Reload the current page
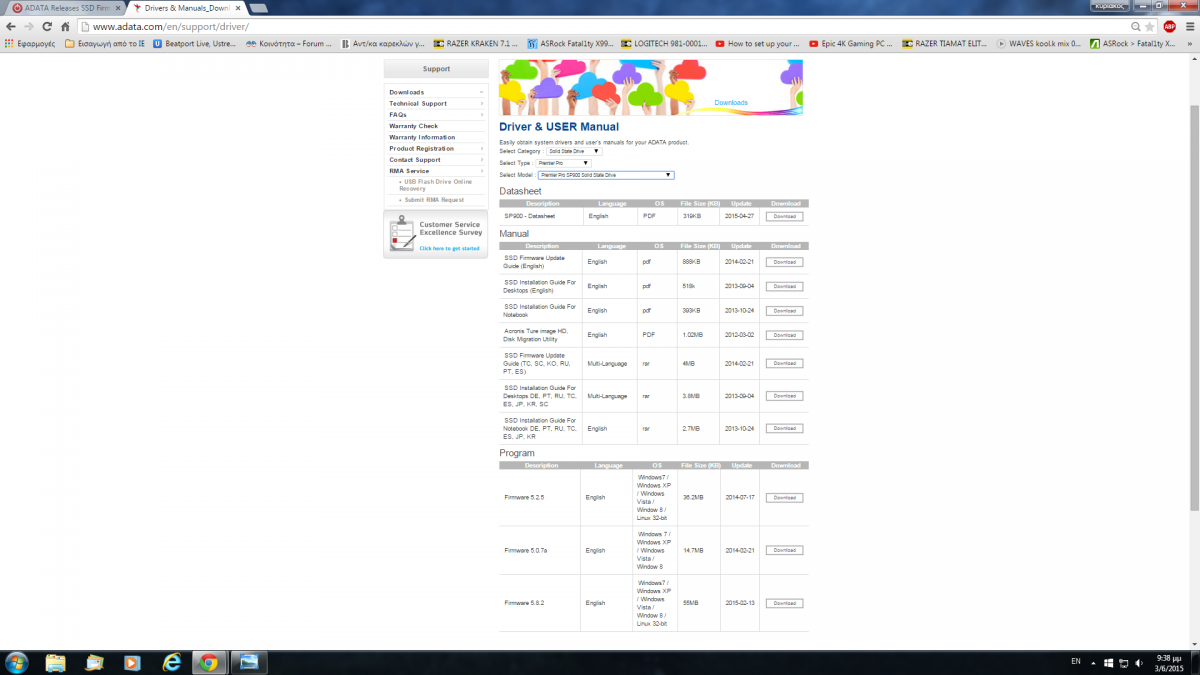 pos(47,26)
